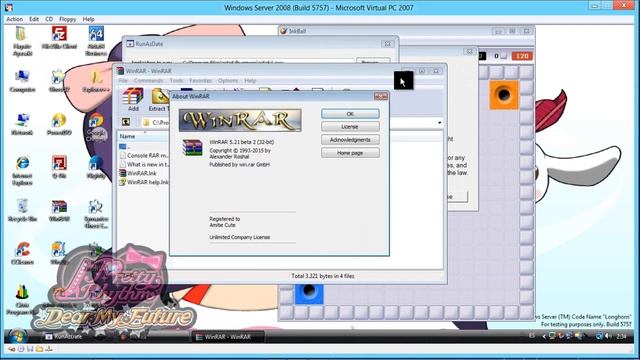Viewport: 640px width, 360px height.
Task: Open the Virtual PC Edit menu
Action: coord(34,19)
